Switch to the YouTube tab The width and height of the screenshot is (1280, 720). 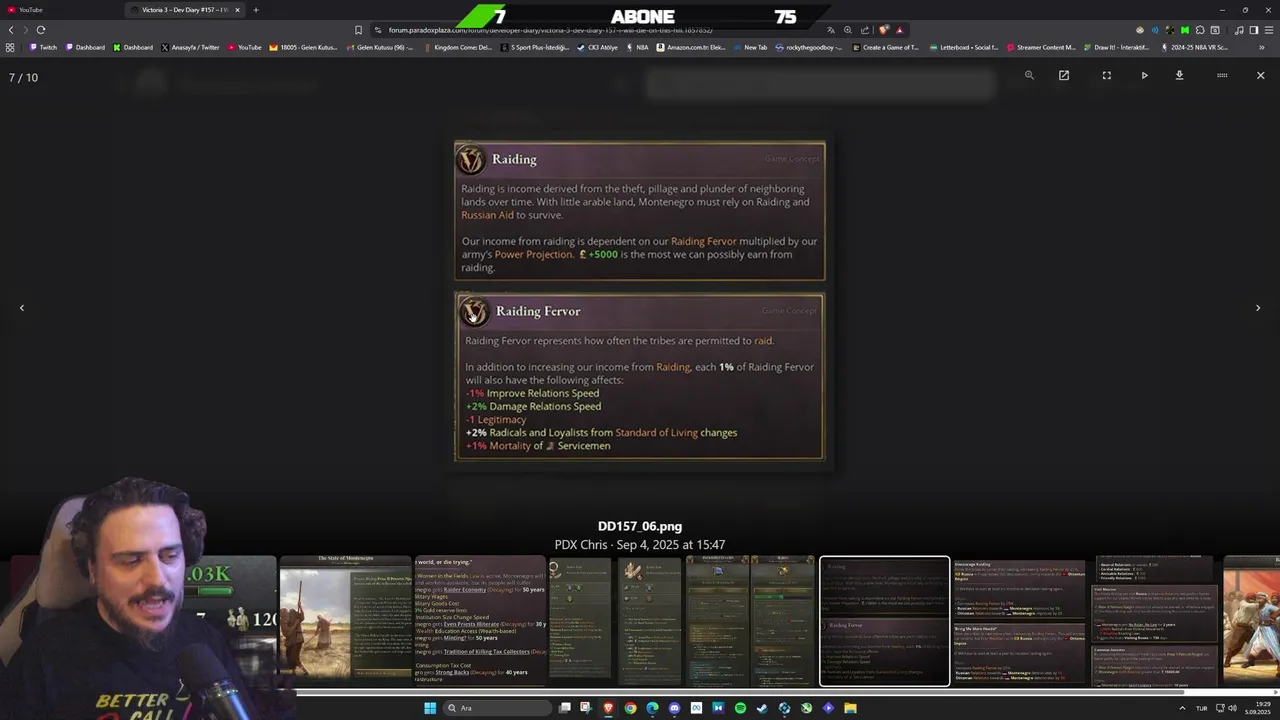tap(62, 10)
